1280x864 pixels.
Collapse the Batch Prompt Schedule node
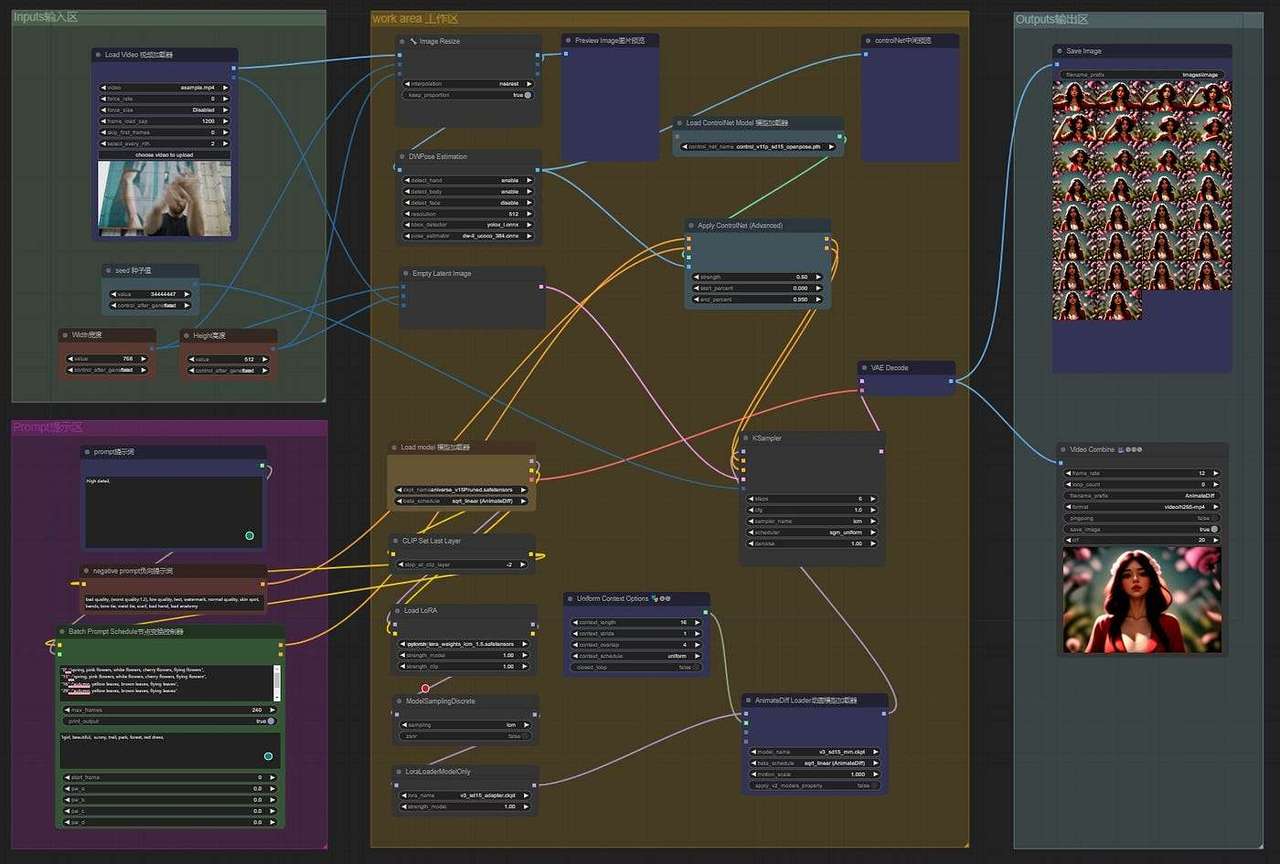point(62,632)
